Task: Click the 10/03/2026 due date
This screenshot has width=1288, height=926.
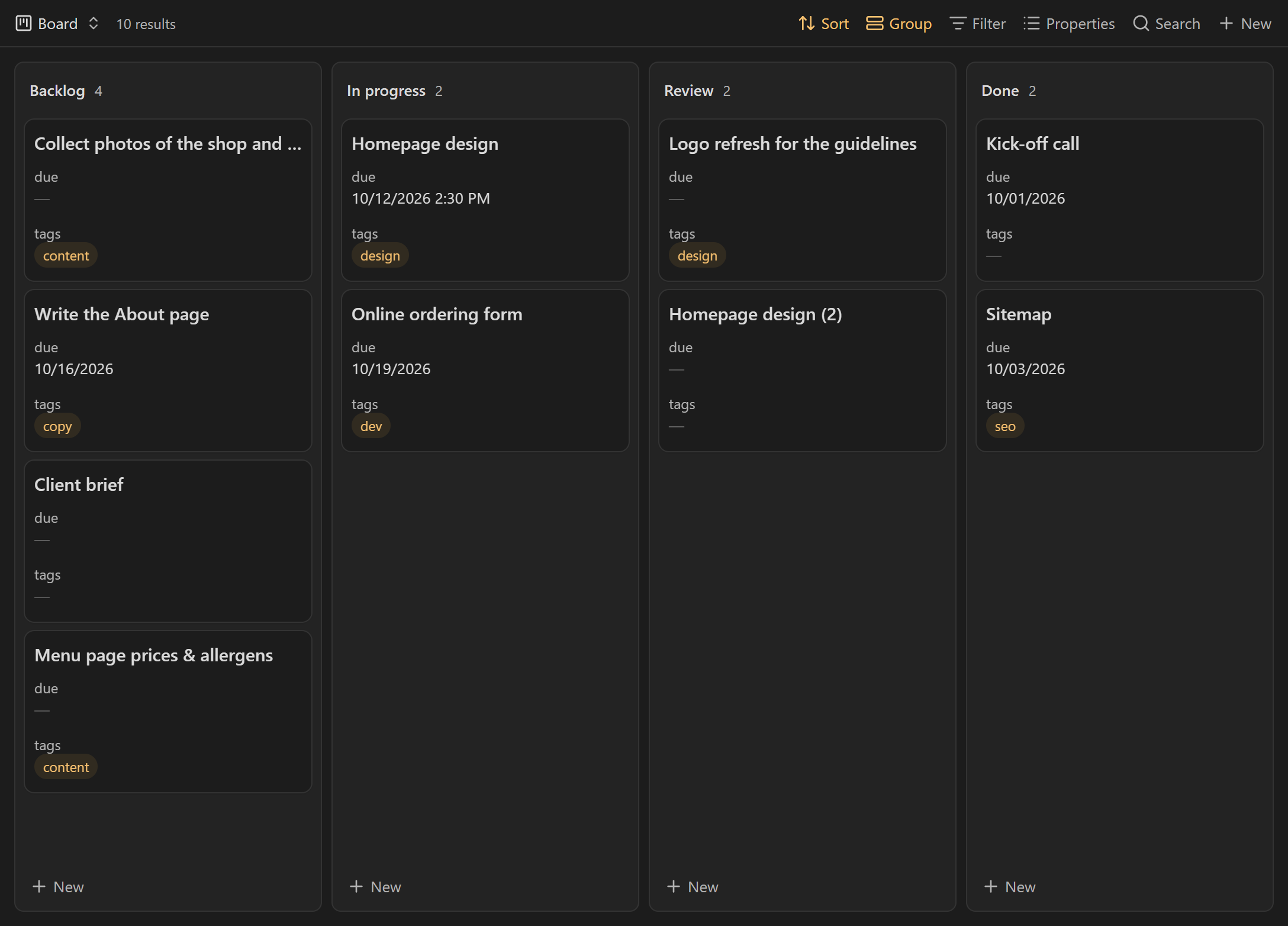Action: 1026,369
